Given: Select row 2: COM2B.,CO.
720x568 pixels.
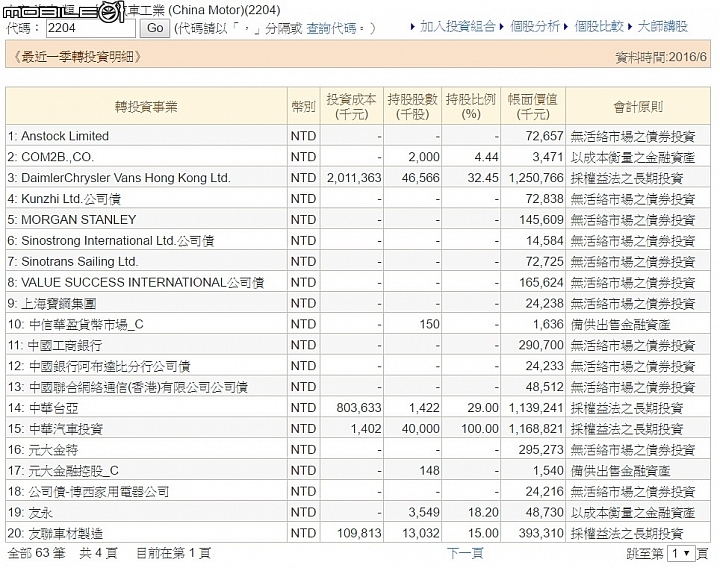Looking at the screenshot, I should (x=358, y=157).
